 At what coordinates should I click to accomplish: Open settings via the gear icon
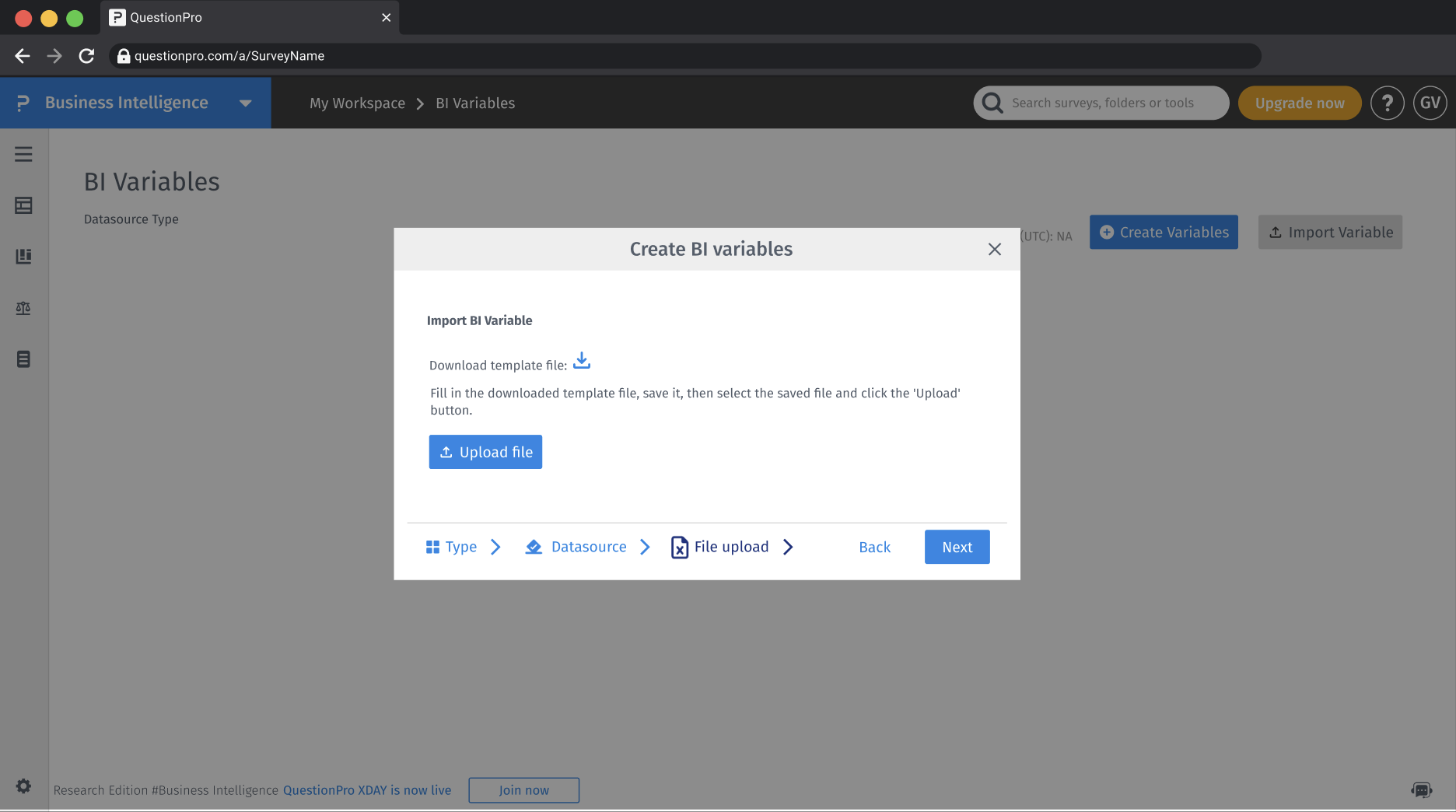pos(23,786)
